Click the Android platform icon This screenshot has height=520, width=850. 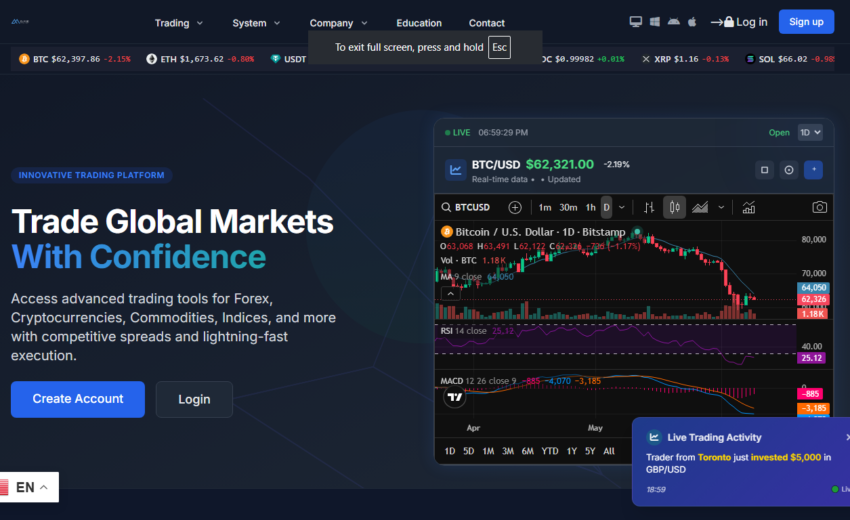point(674,22)
